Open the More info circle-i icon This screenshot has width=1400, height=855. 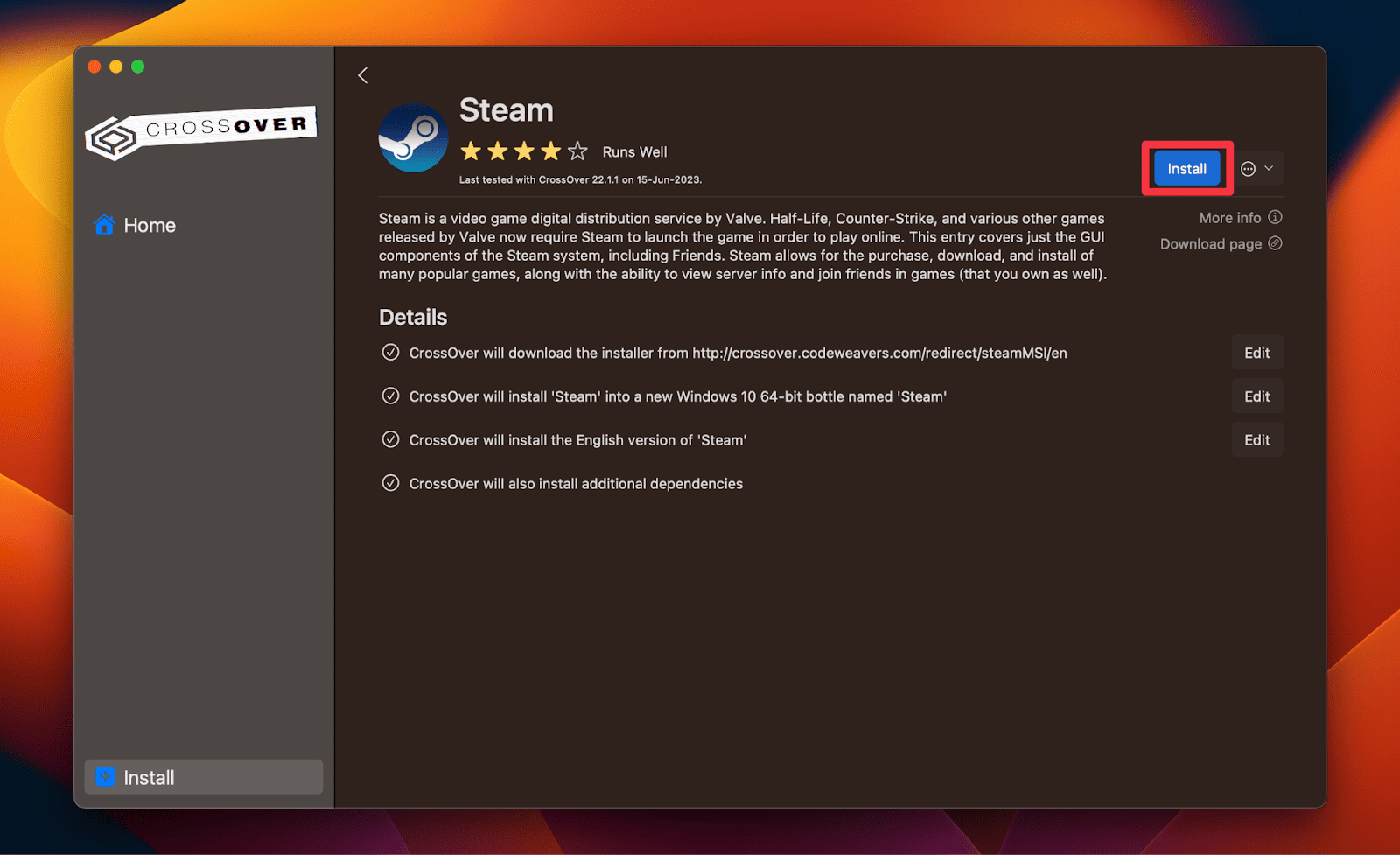[1275, 217]
